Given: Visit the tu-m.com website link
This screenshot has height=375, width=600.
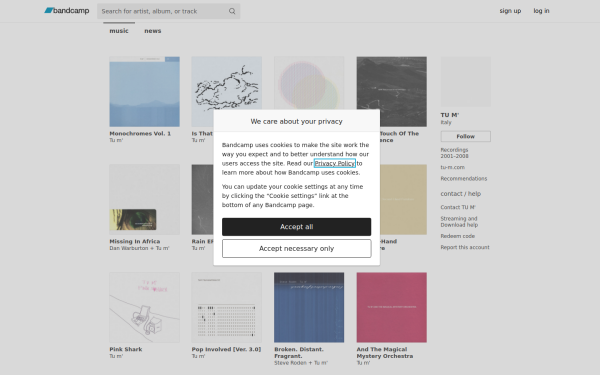Looking at the screenshot, I should point(452,167).
